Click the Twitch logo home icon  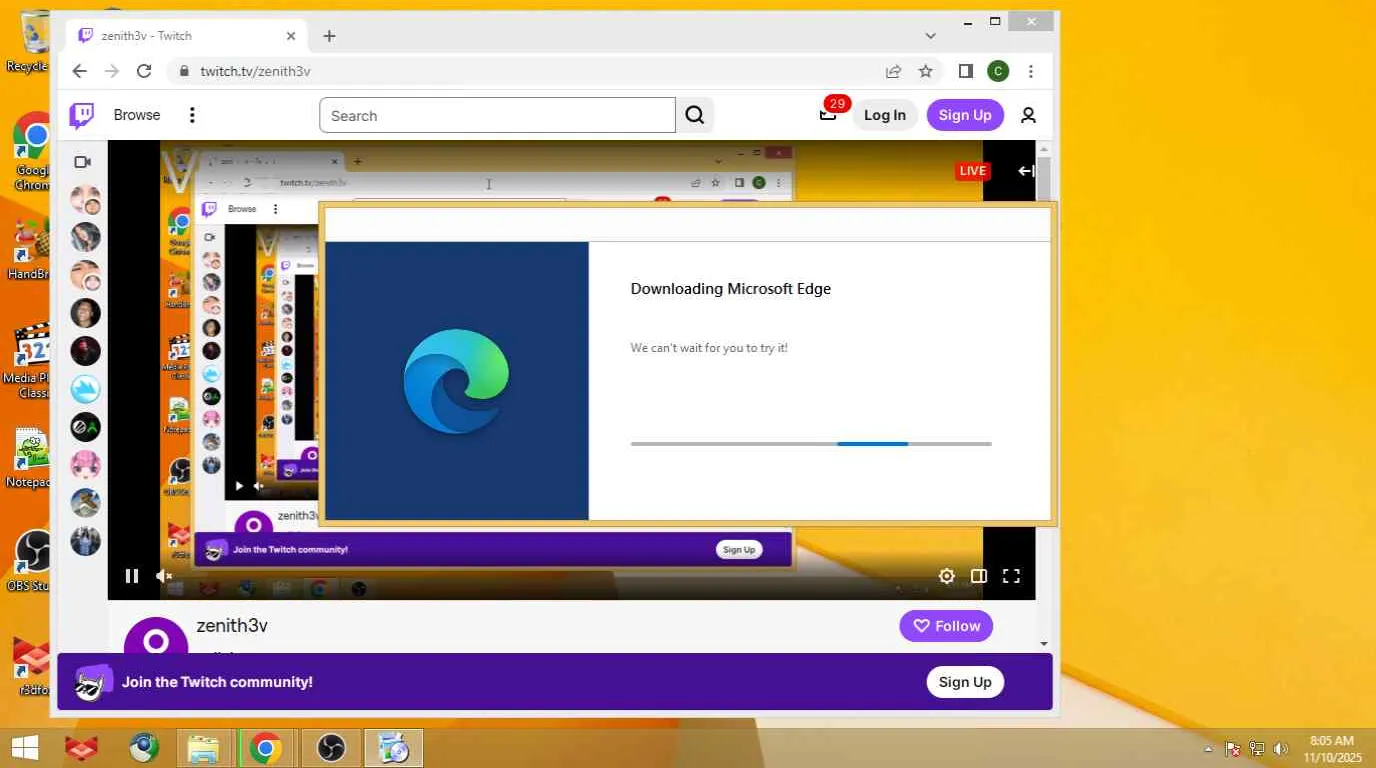point(82,115)
